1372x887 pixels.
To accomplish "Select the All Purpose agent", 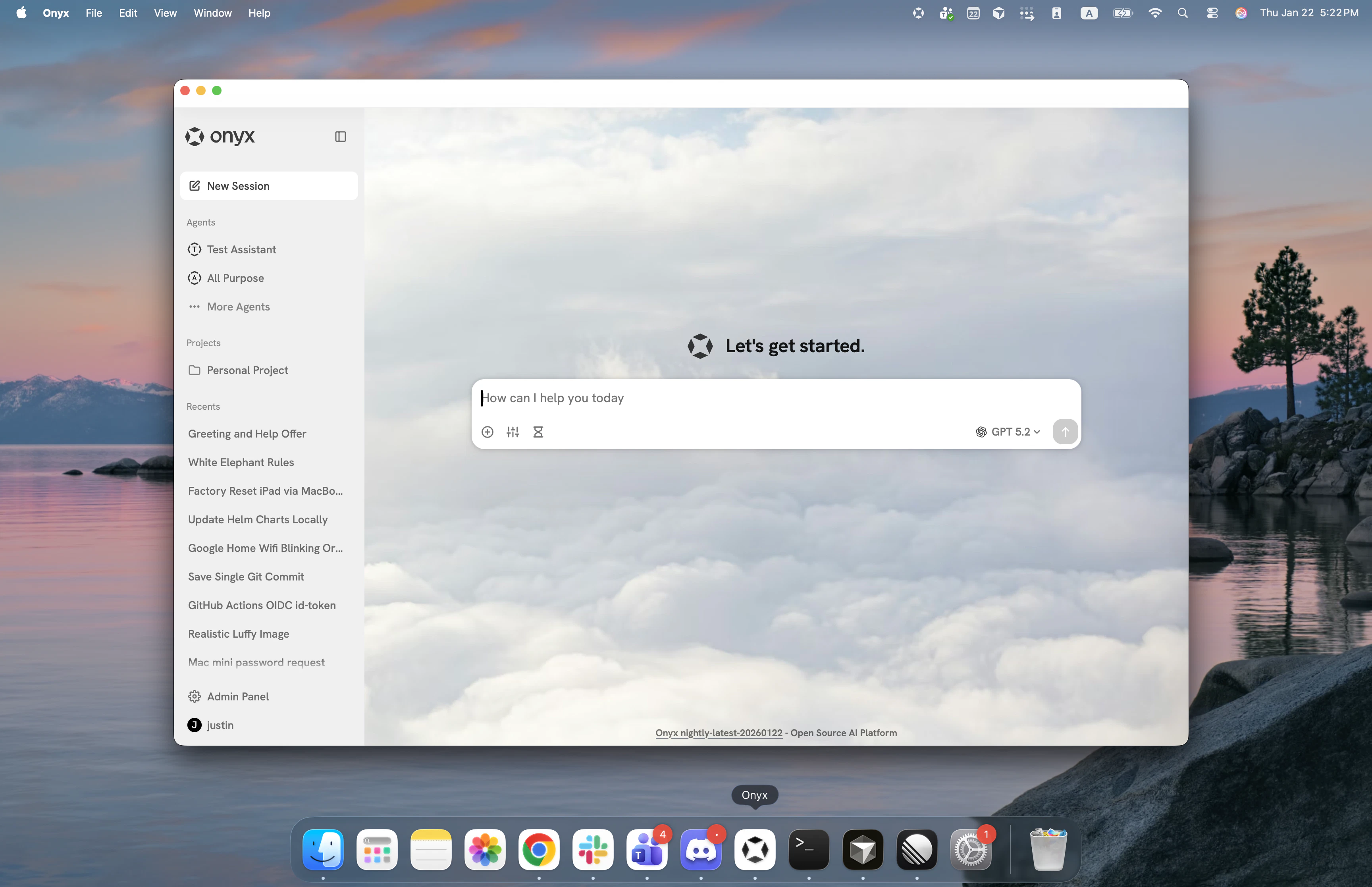I will tap(234, 278).
